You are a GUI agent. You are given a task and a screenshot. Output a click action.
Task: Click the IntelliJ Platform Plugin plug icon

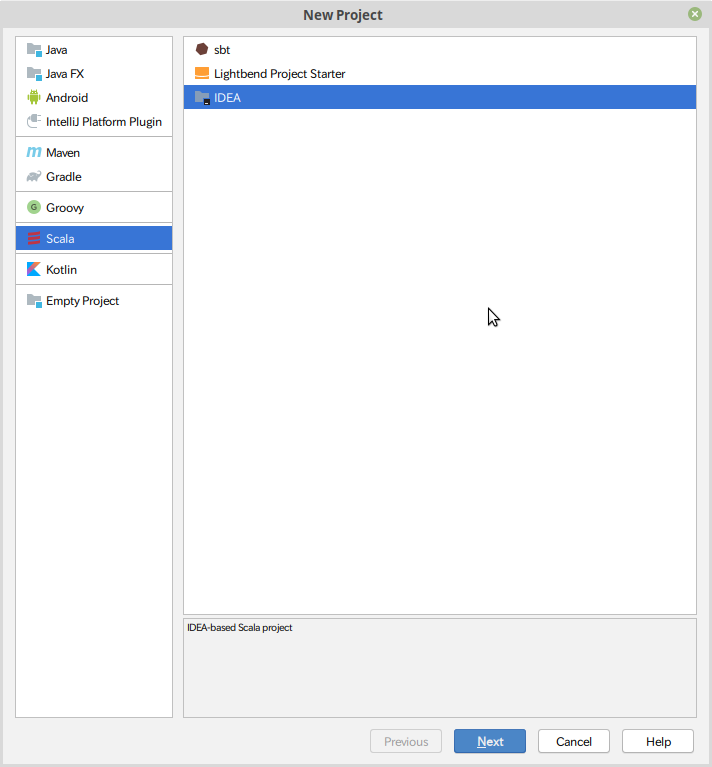(x=34, y=121)
